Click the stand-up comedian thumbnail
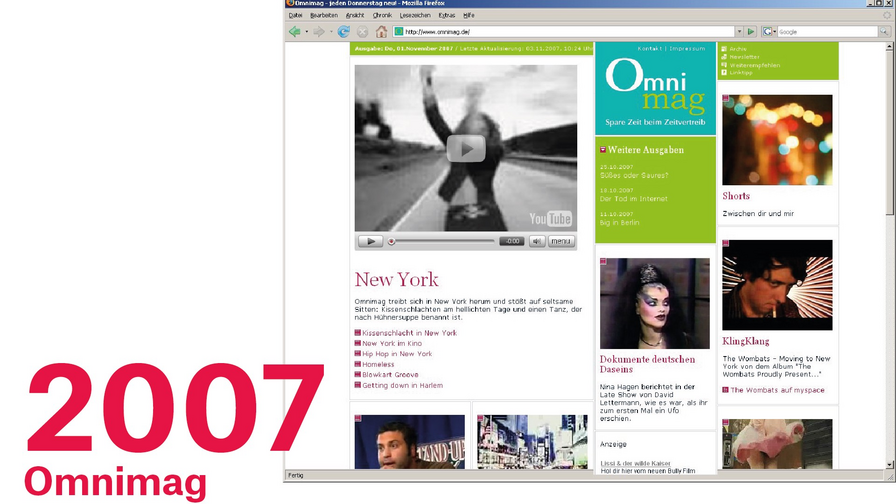Screen dimensions: 896x504 [410, 442]
